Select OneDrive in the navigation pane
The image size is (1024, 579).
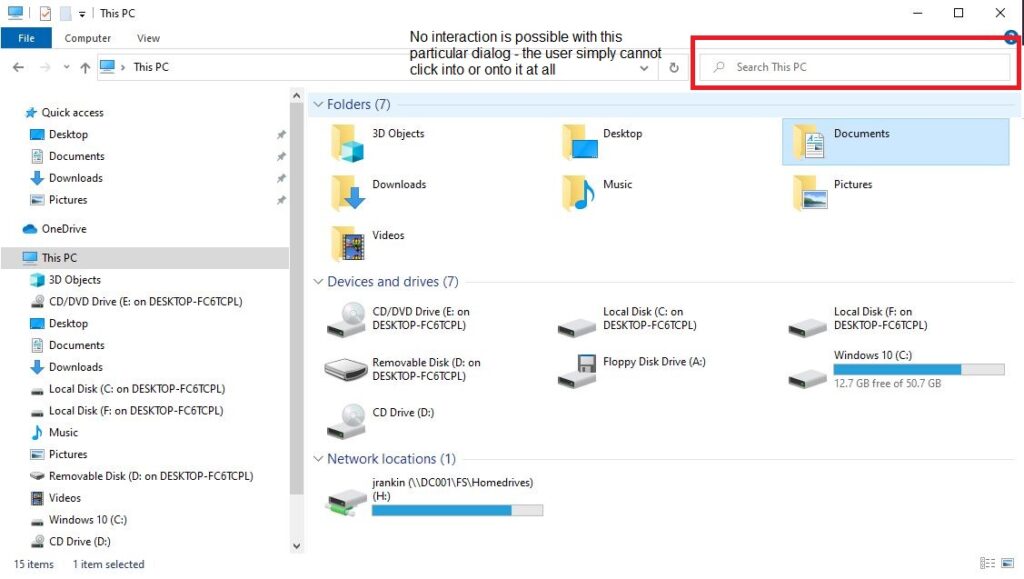coord(63,229)
